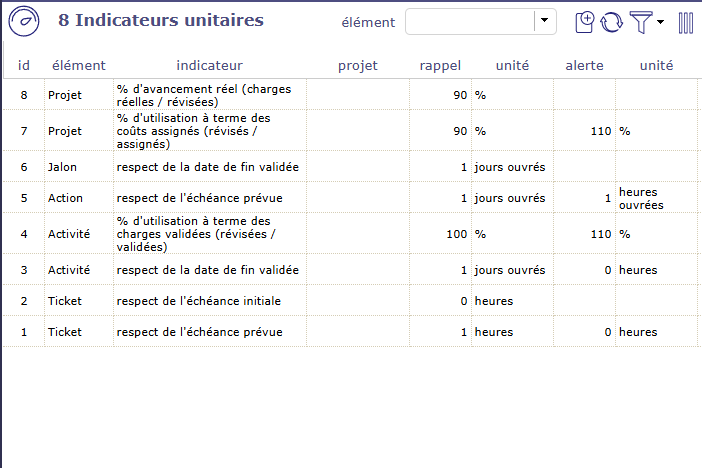
Task: Click the rappel column header
Action: pos(440,66)
